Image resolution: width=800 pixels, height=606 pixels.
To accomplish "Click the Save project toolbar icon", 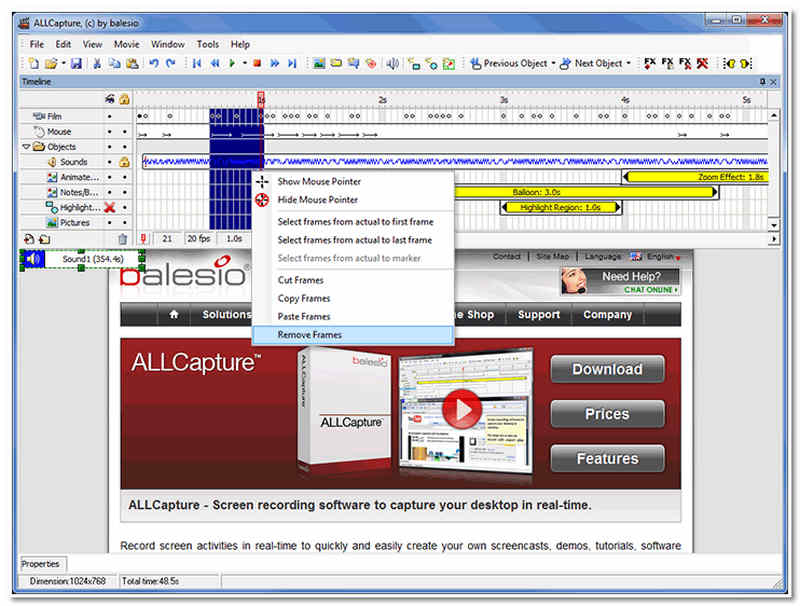I will pyautogui.click(x=75, y=63).
